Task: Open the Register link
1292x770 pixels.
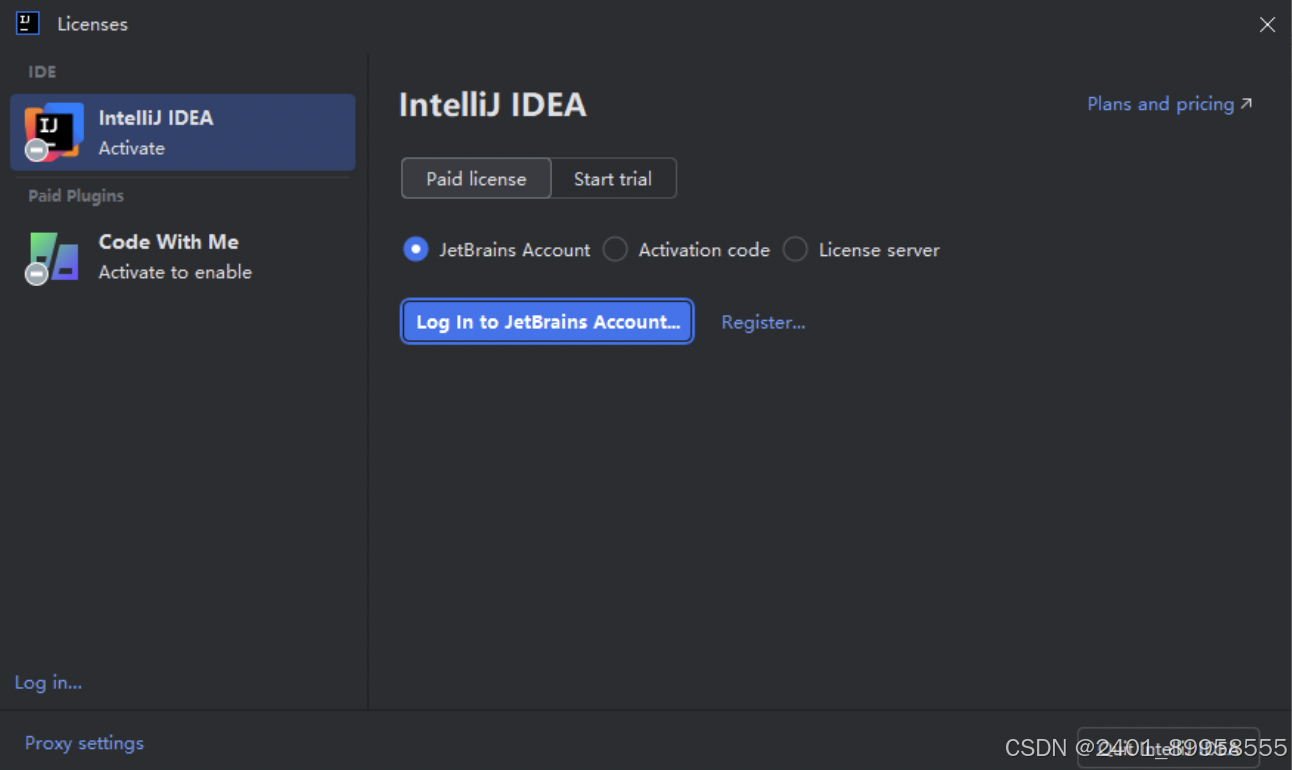Action: pos(763,322)
